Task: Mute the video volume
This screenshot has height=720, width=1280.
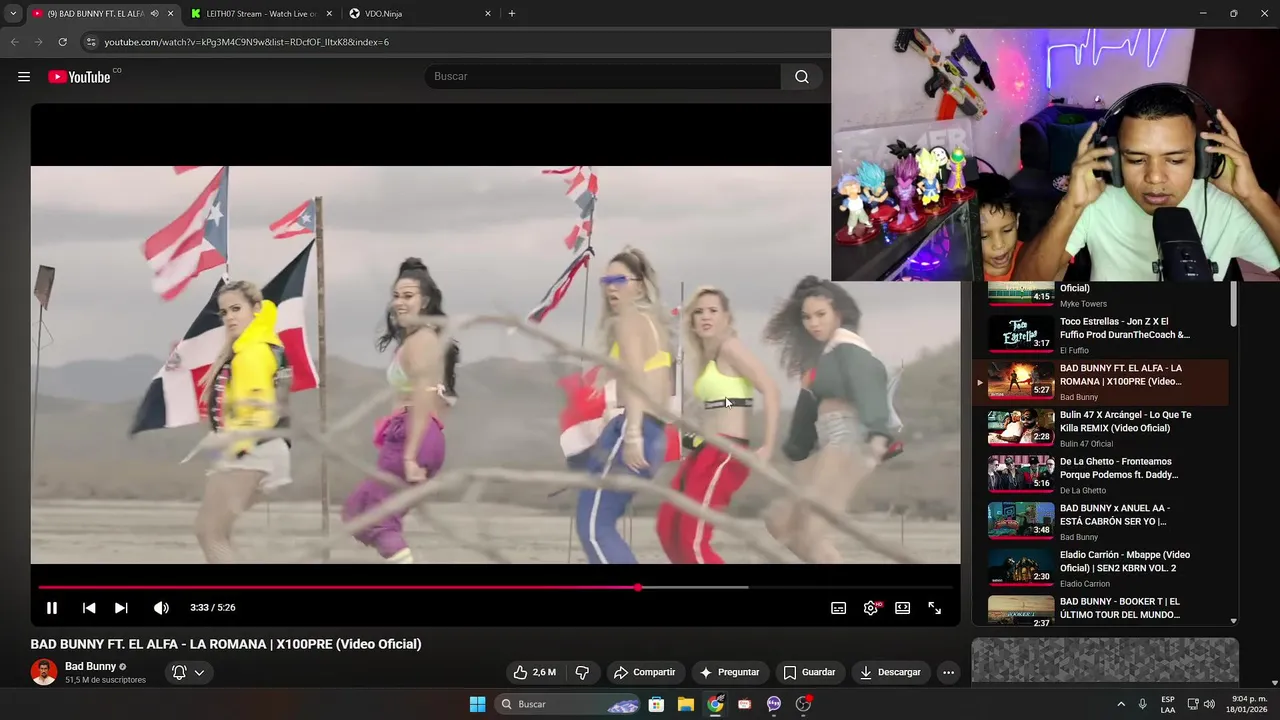Action: point(161,608)
